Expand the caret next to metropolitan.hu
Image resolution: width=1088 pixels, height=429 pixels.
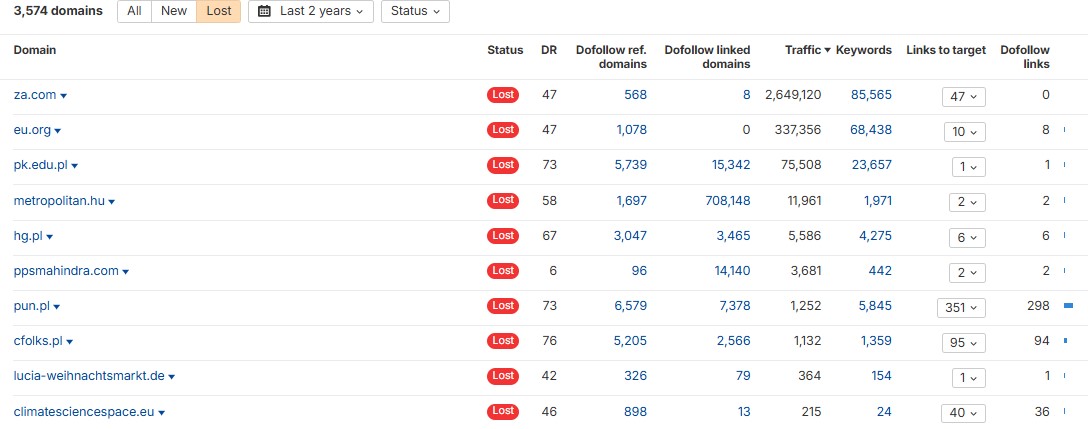pos(112,203)
